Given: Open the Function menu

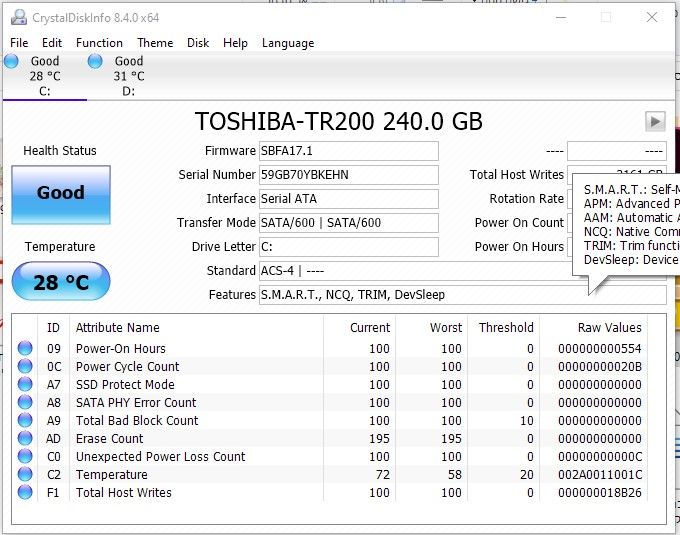Looking at the screenshot, I should tap(99, 43).
